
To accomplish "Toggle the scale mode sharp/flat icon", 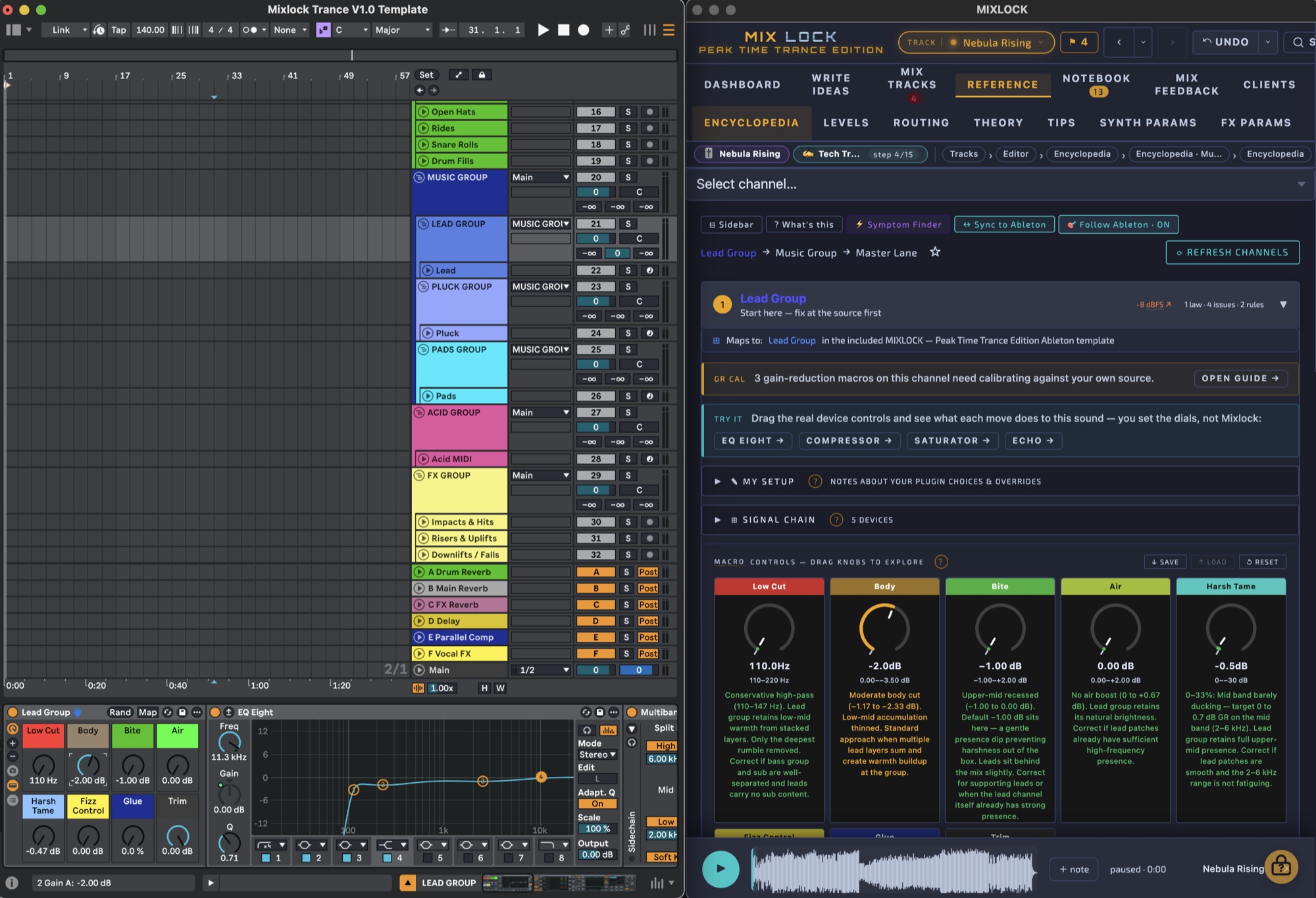I will (323, 30).
